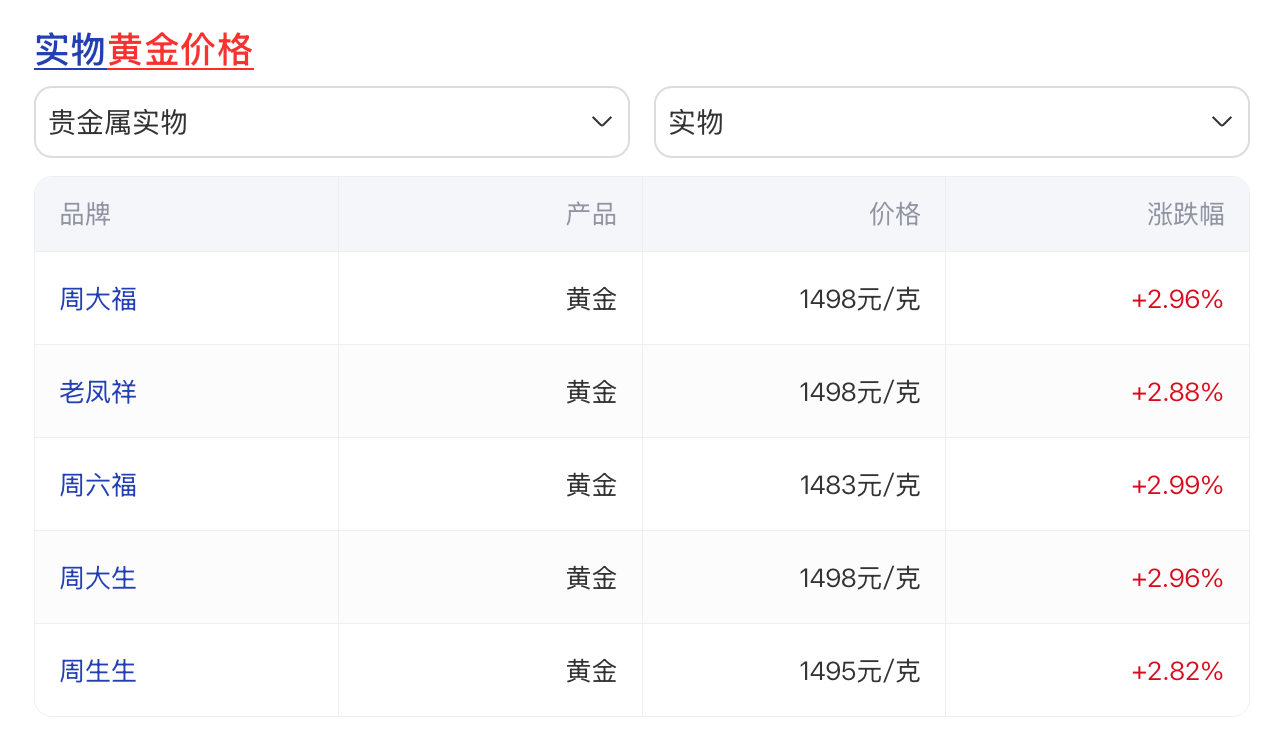Click the chevron on the right dropdown
Image resolution: width=1288 pixels, height=740 pixels.
1221,121
